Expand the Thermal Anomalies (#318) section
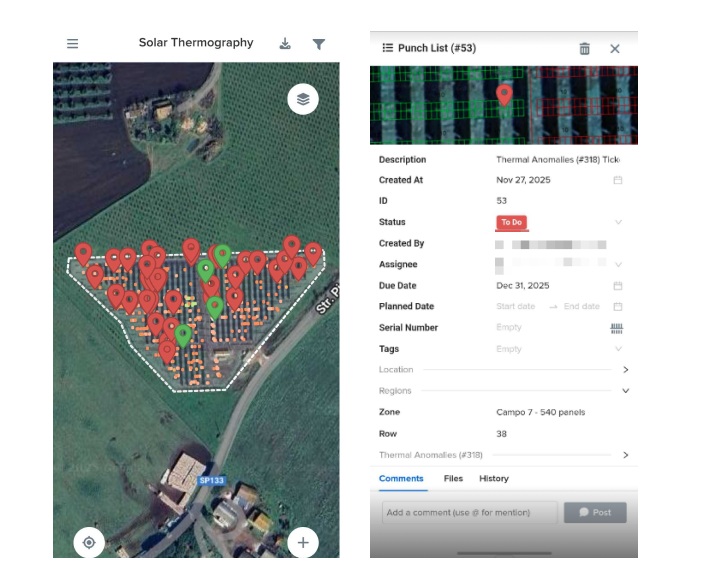This screenshot has width=709, height=586. tap(625, 455)
